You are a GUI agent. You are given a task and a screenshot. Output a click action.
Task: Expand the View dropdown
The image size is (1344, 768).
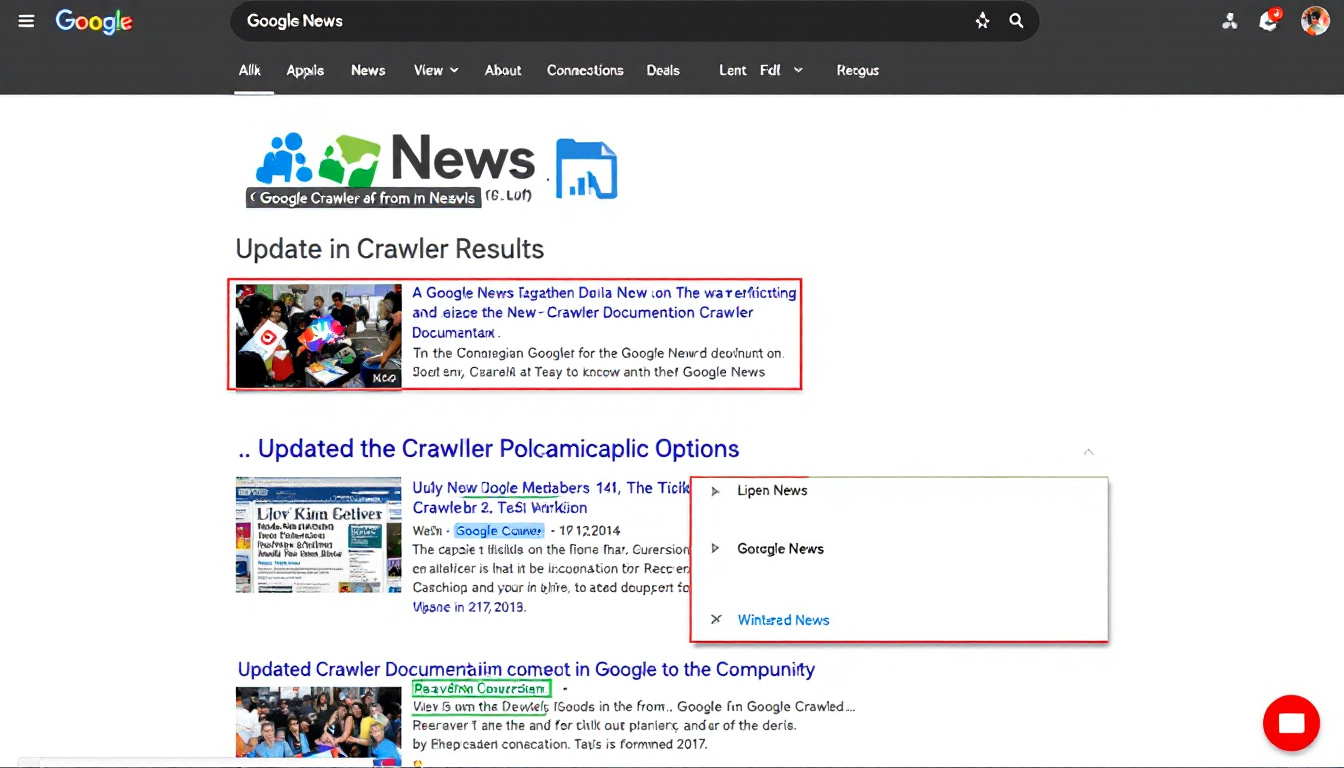point(436,70)
